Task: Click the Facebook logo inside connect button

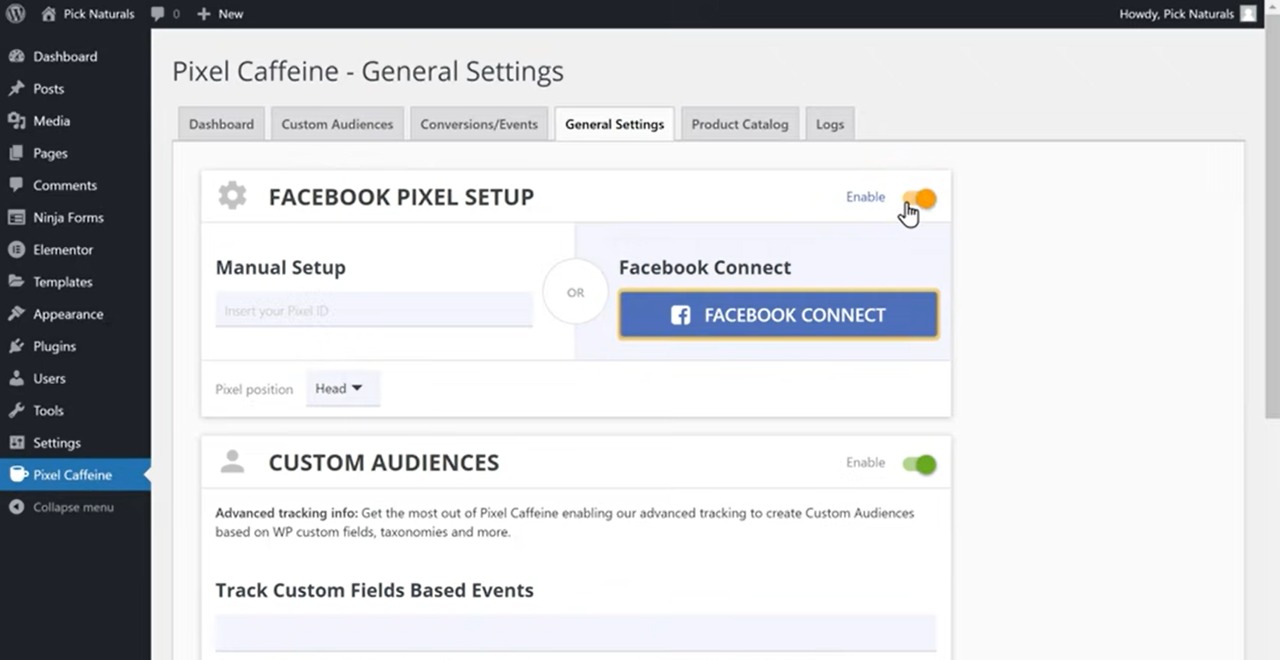Action: (x=680, y=315)
